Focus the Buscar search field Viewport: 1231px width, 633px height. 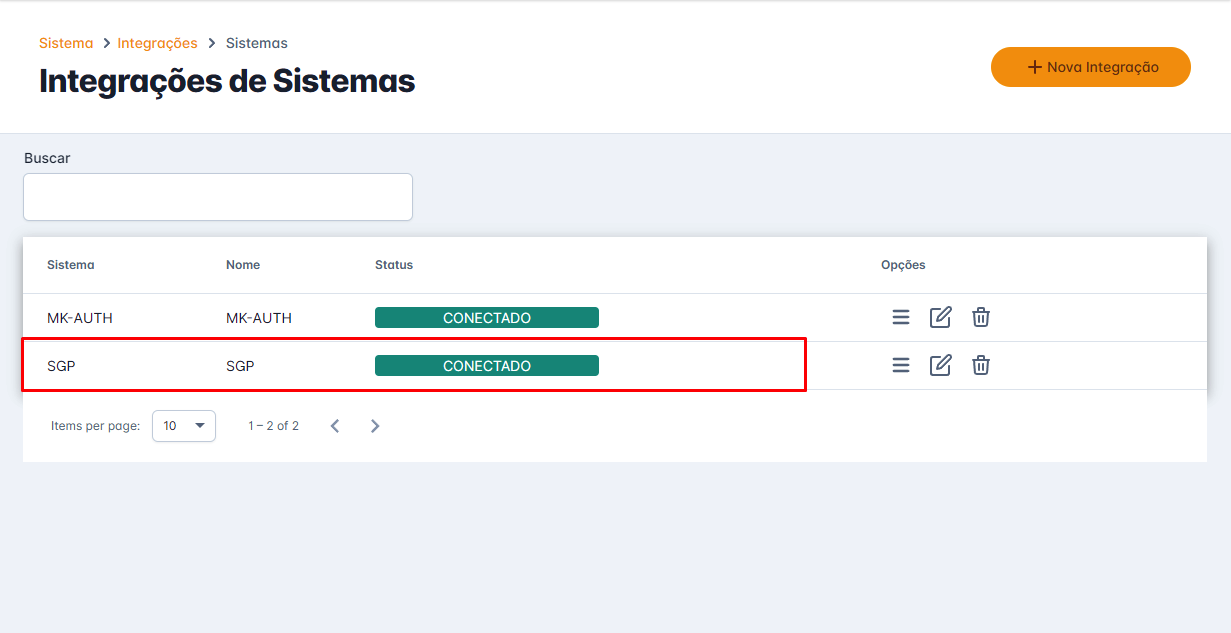pyautogui.click(x=218, y=197)
